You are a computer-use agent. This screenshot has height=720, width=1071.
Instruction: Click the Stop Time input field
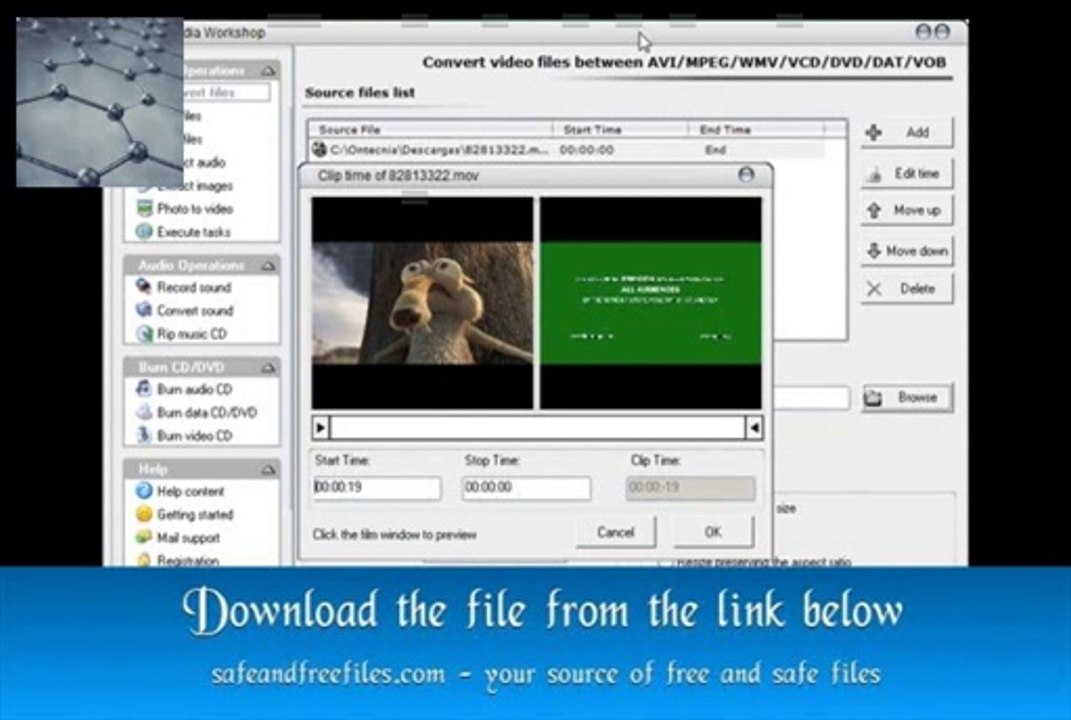point(526,487)
